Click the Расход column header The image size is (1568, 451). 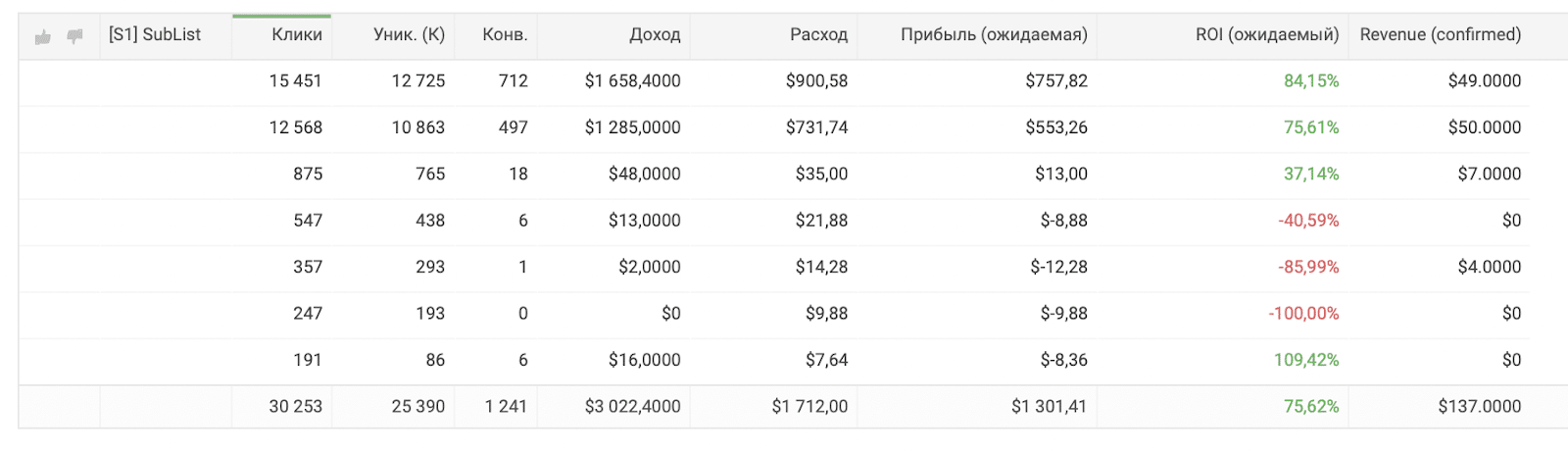coord(818,34)
